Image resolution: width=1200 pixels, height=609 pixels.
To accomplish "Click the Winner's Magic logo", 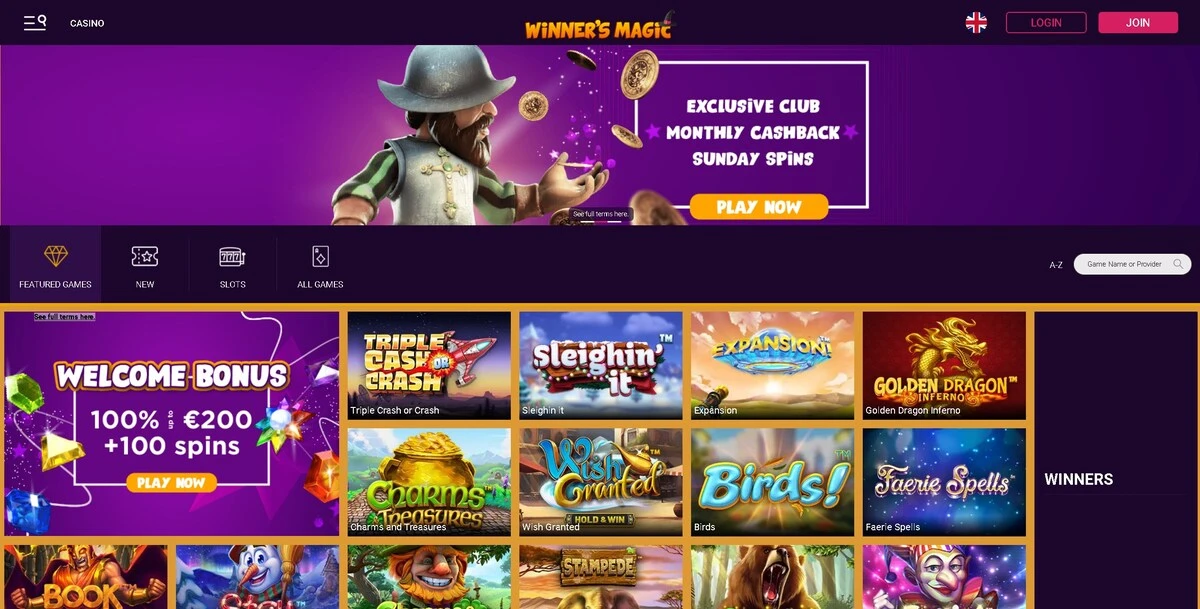I will click(x=599, y=25).
